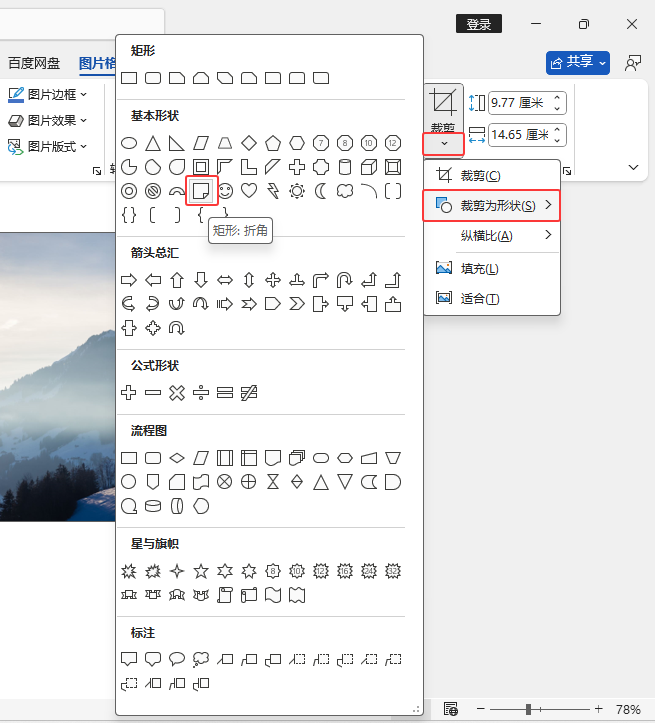Open the Crop dropdown arrow
This screenshot has height=723, width=655.
(x=444, y=144)
